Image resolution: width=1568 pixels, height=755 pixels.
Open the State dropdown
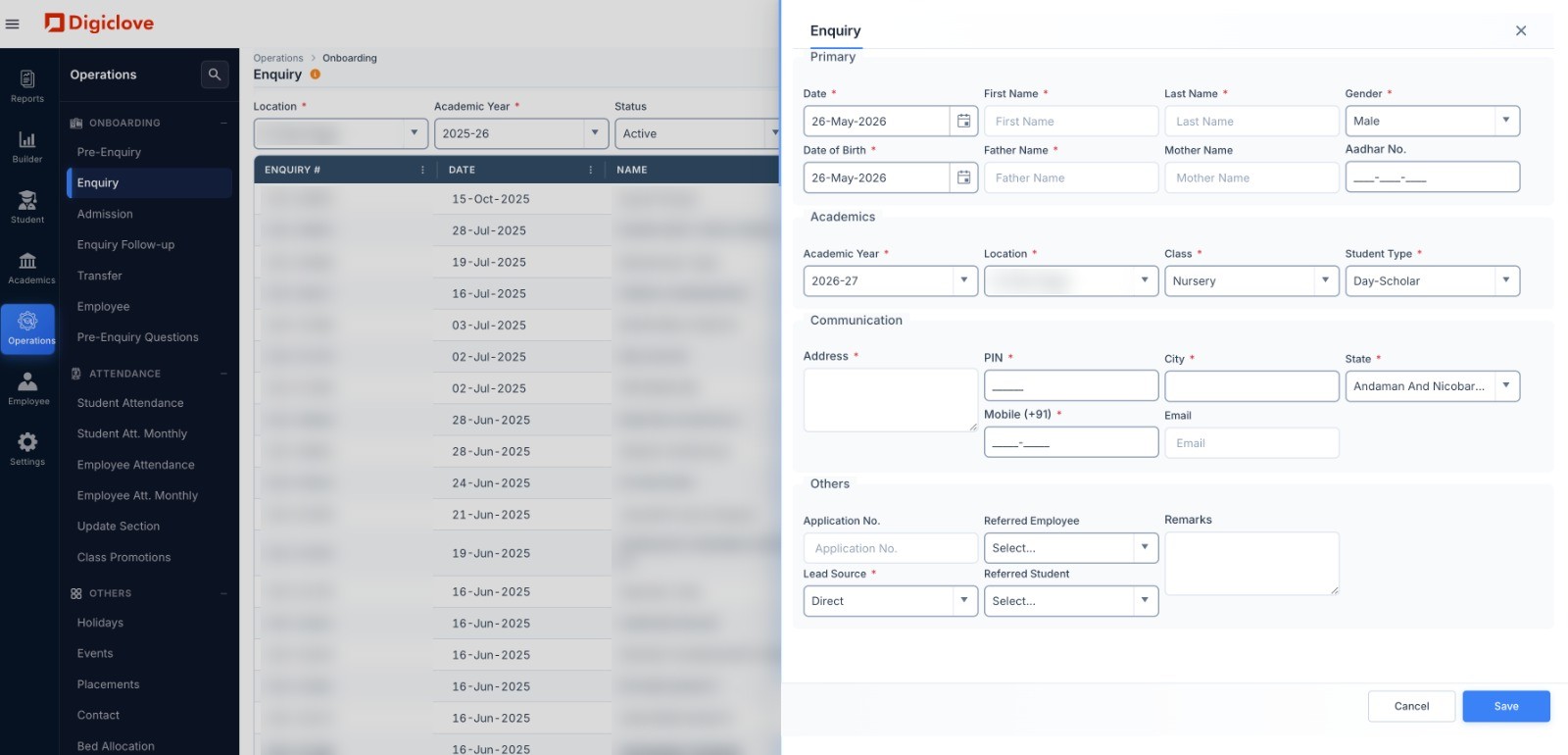(1432, 386)
